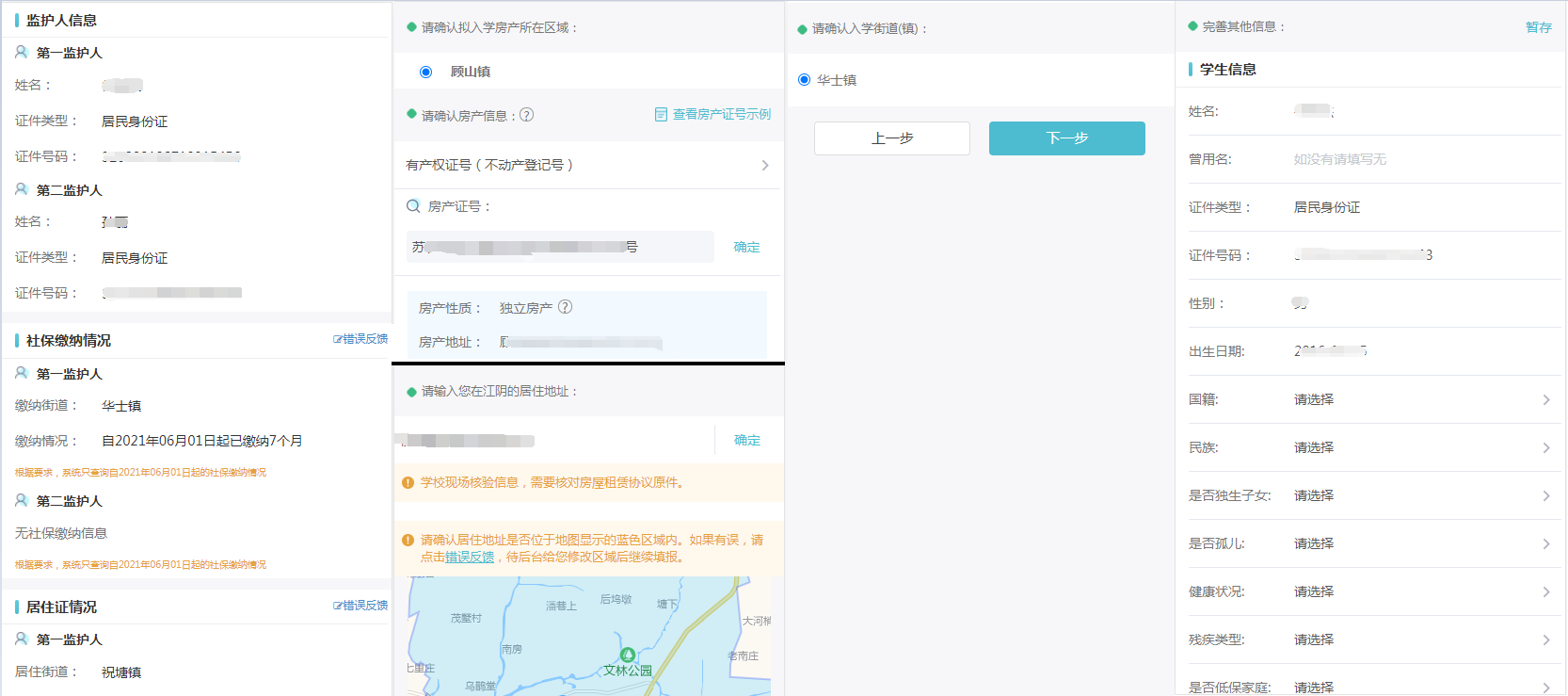Viewport: 1568px width, 696px height.
Task: Click the 文林公园 marker on the map
Action: 628,656
